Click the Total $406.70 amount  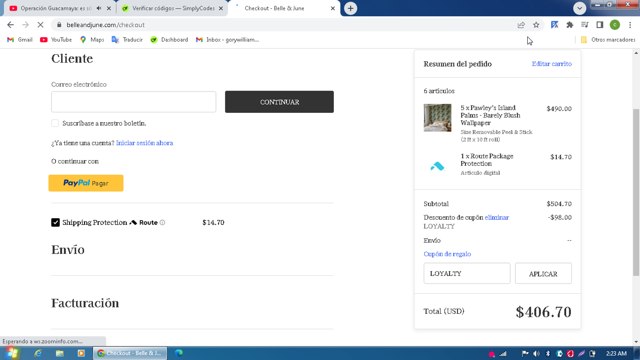tap(543, 312)
